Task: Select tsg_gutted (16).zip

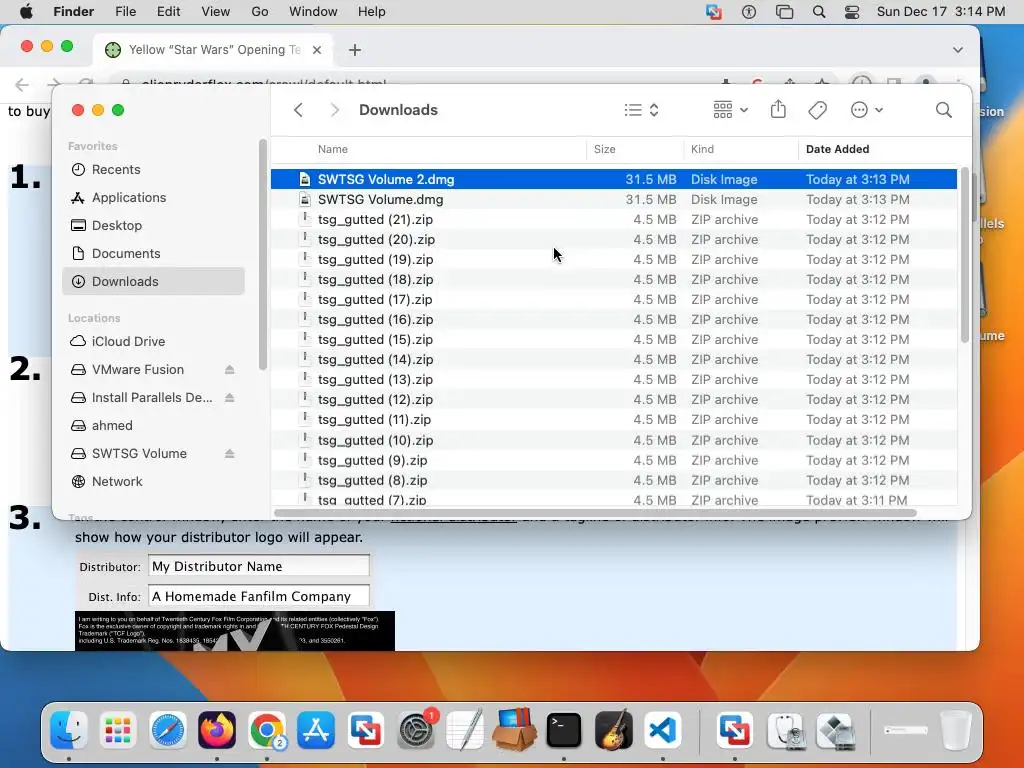Action: point(614,319)
